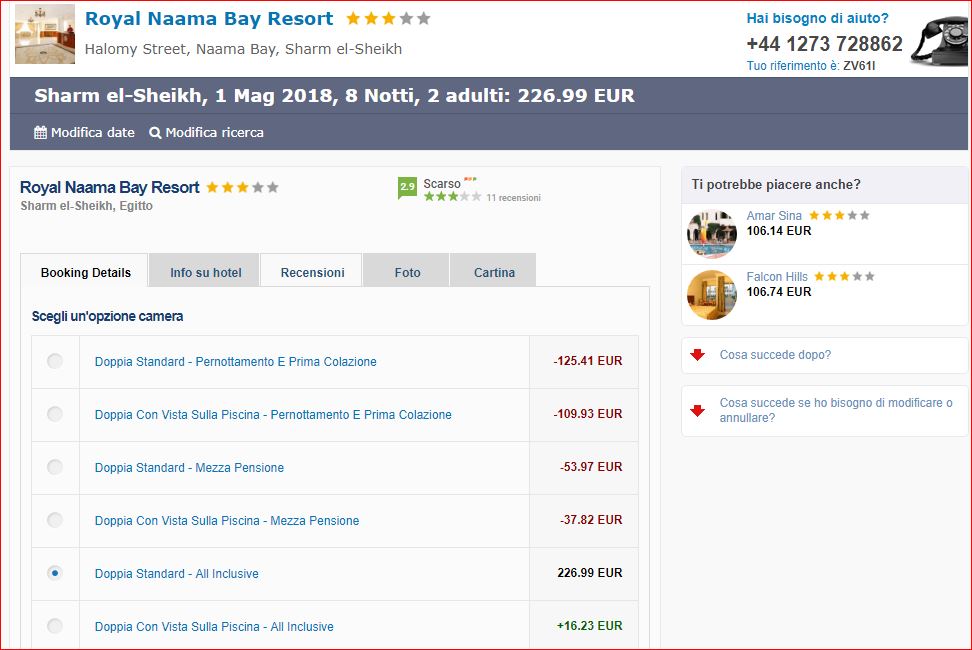Select Doppia Standard Pernottamento E Prima Colazione radio
Viewport: 972px width, 650px height.
55,361
